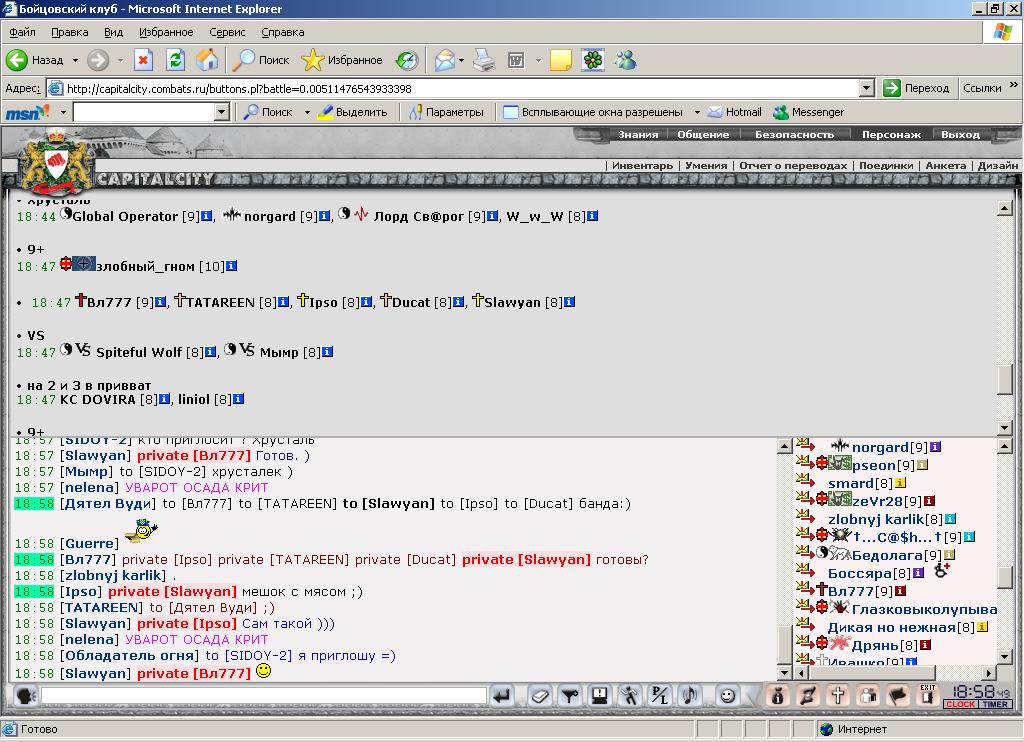Image resolution: width=1024 pixels, height=742 pixels.
Task: Click the running man icon in the chat bar
Action: coord(630,696)
